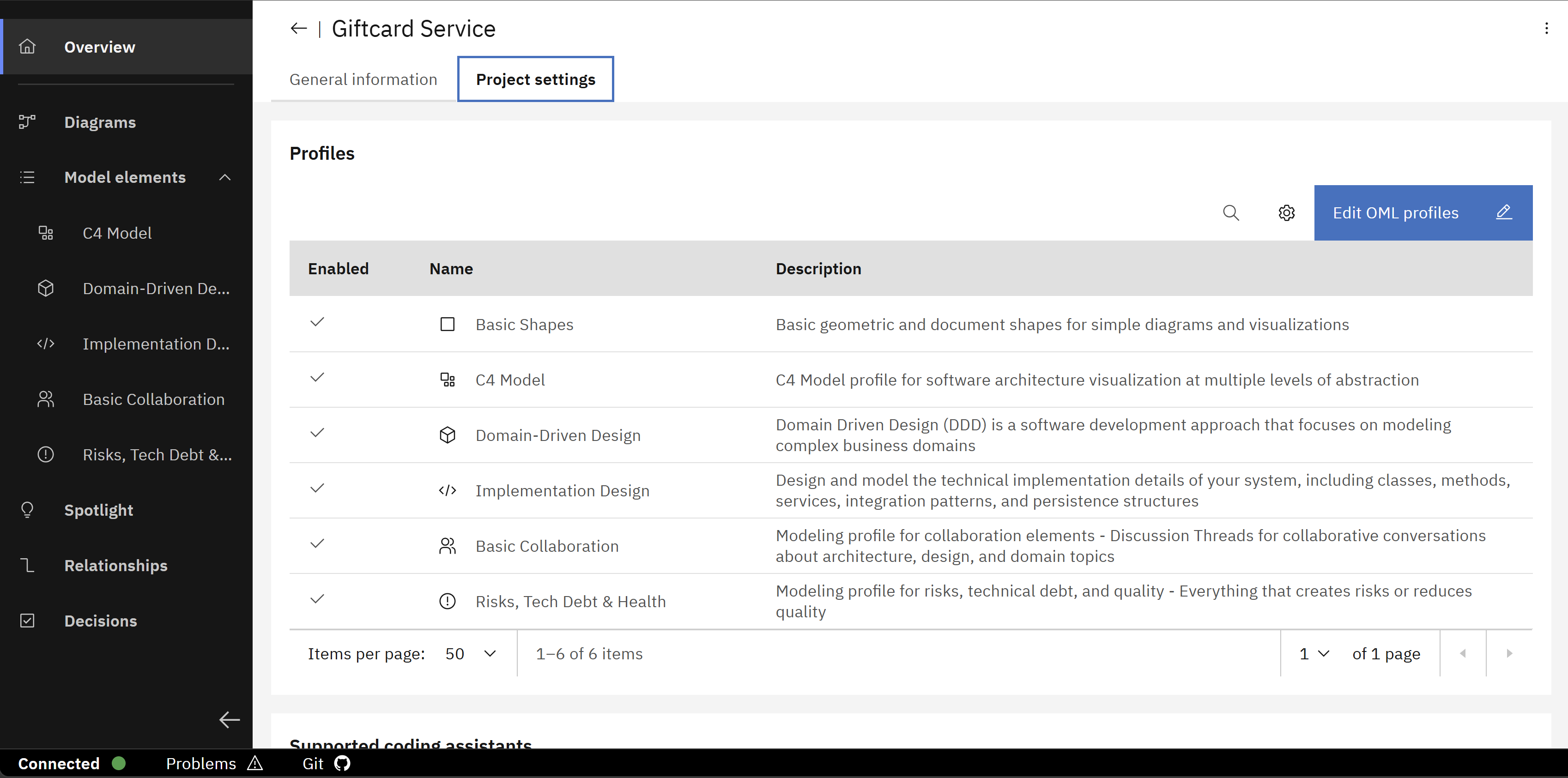The image size is (1568, 778).
Task: Collapse the sidebar with the left arrow
Action: (x=230, y=720)
